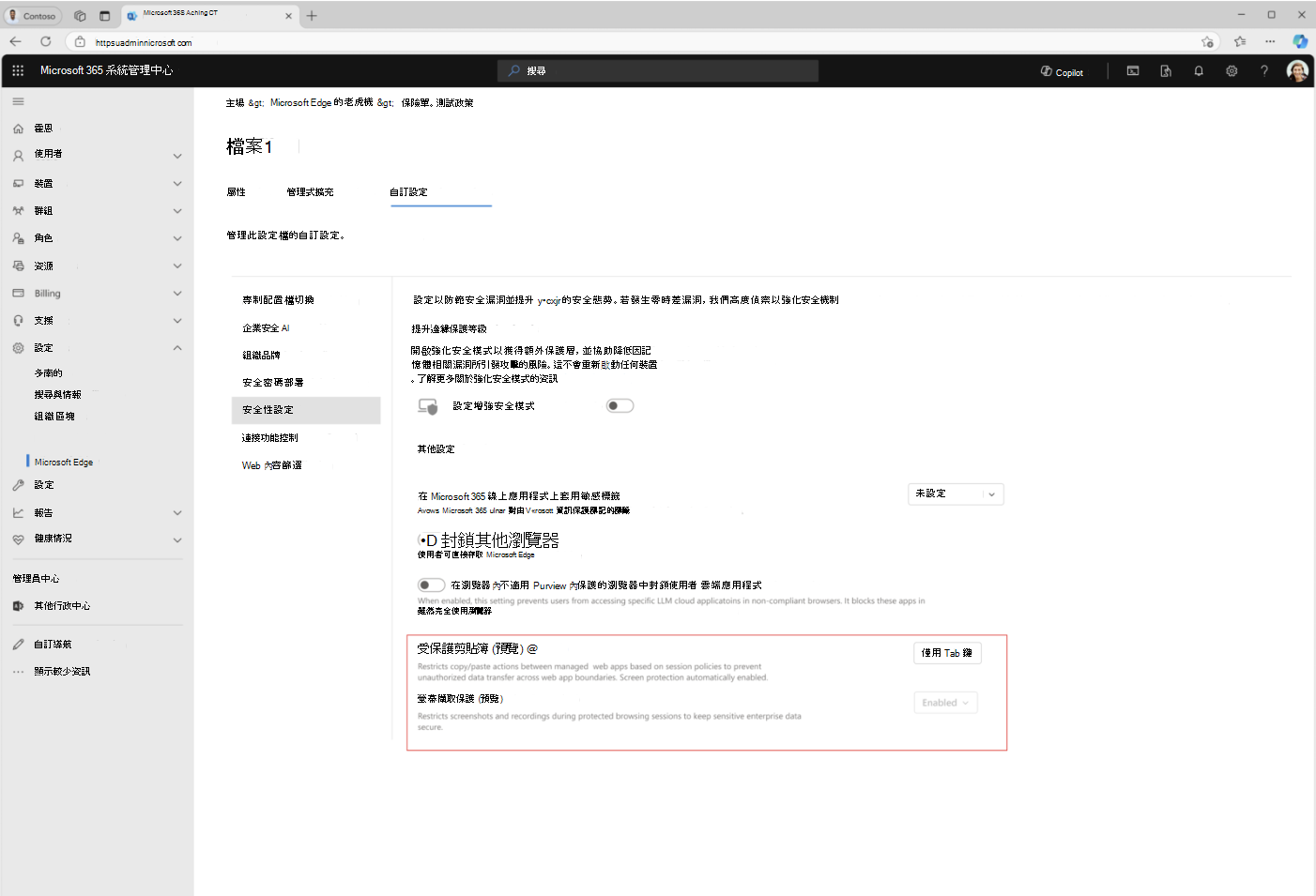1316x896 pixels.
Task: Open help with the question mark icon
Action: [1264, 71]
